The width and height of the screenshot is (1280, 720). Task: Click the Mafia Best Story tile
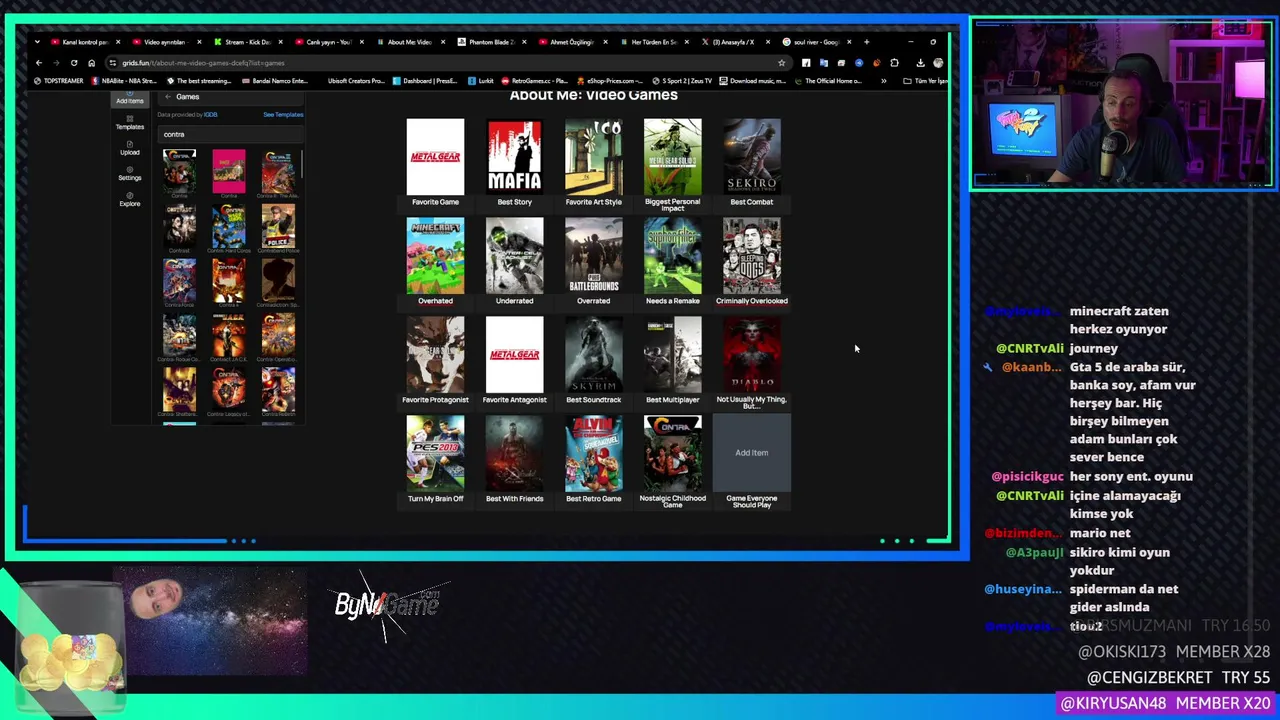pyautogui.click(x=514, y=157)
